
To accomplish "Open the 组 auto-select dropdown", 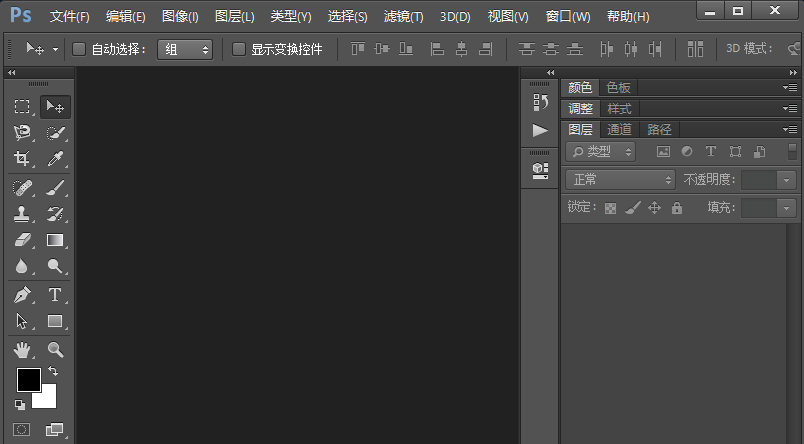I will (x=185, y=50).
